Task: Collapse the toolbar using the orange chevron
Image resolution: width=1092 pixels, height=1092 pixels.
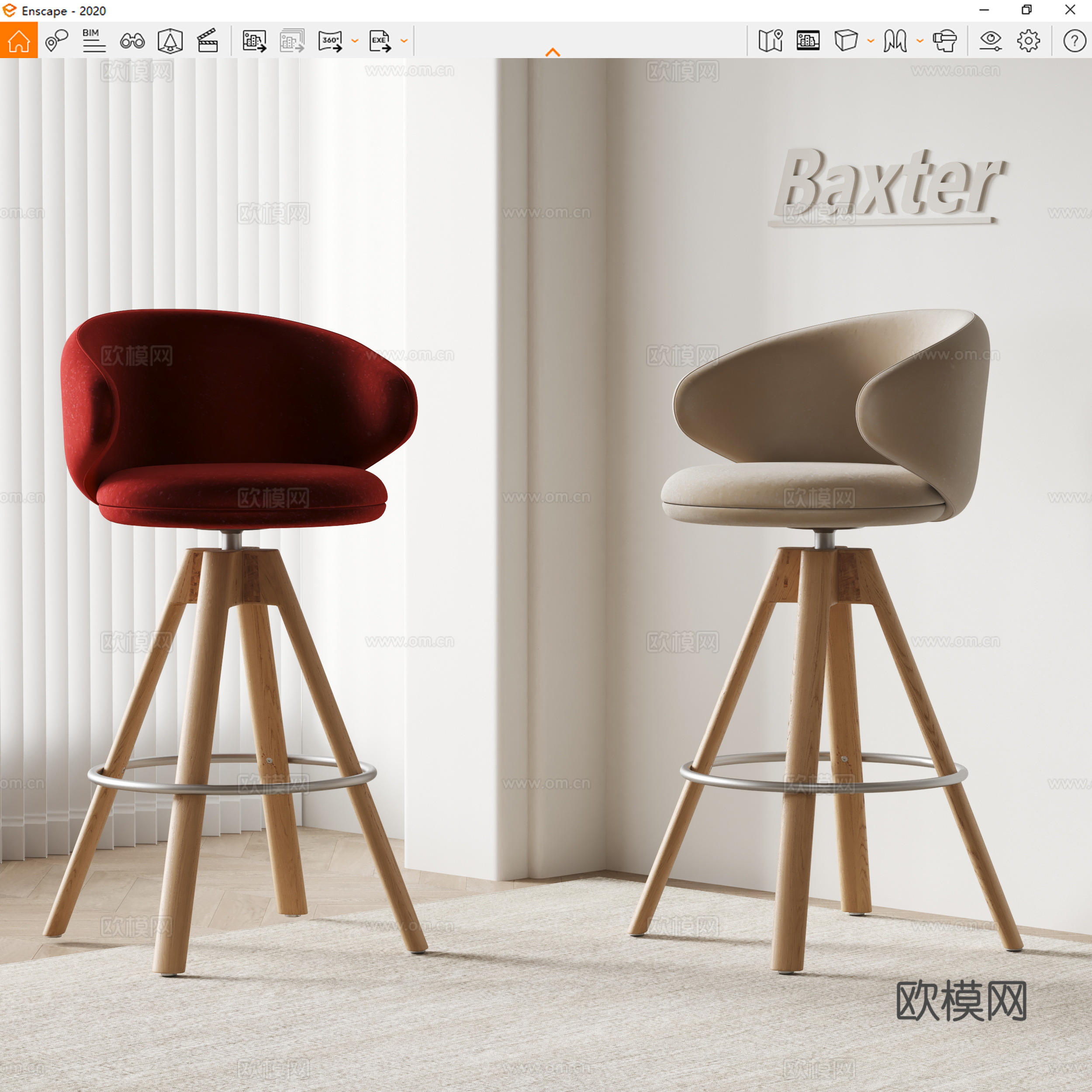Action: [553, 51]
